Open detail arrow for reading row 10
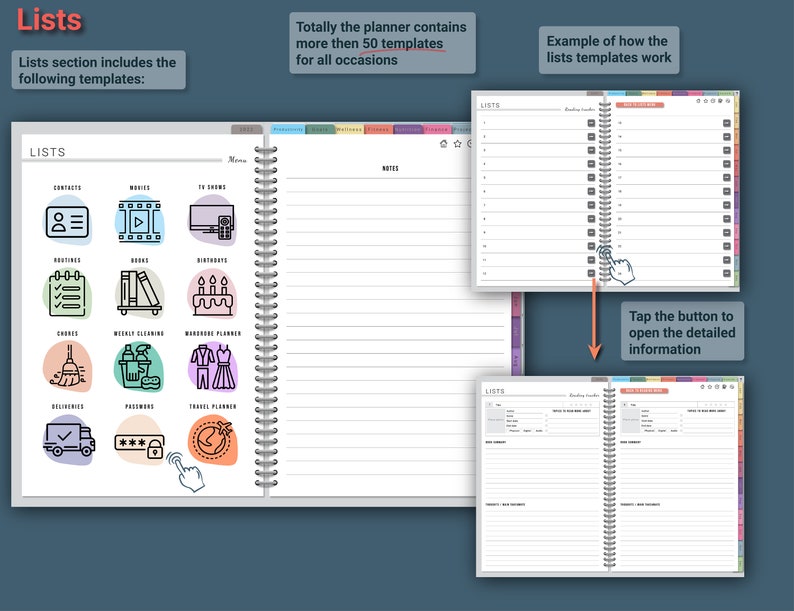Viewport: 794px width, 611px height. point(591,246)
